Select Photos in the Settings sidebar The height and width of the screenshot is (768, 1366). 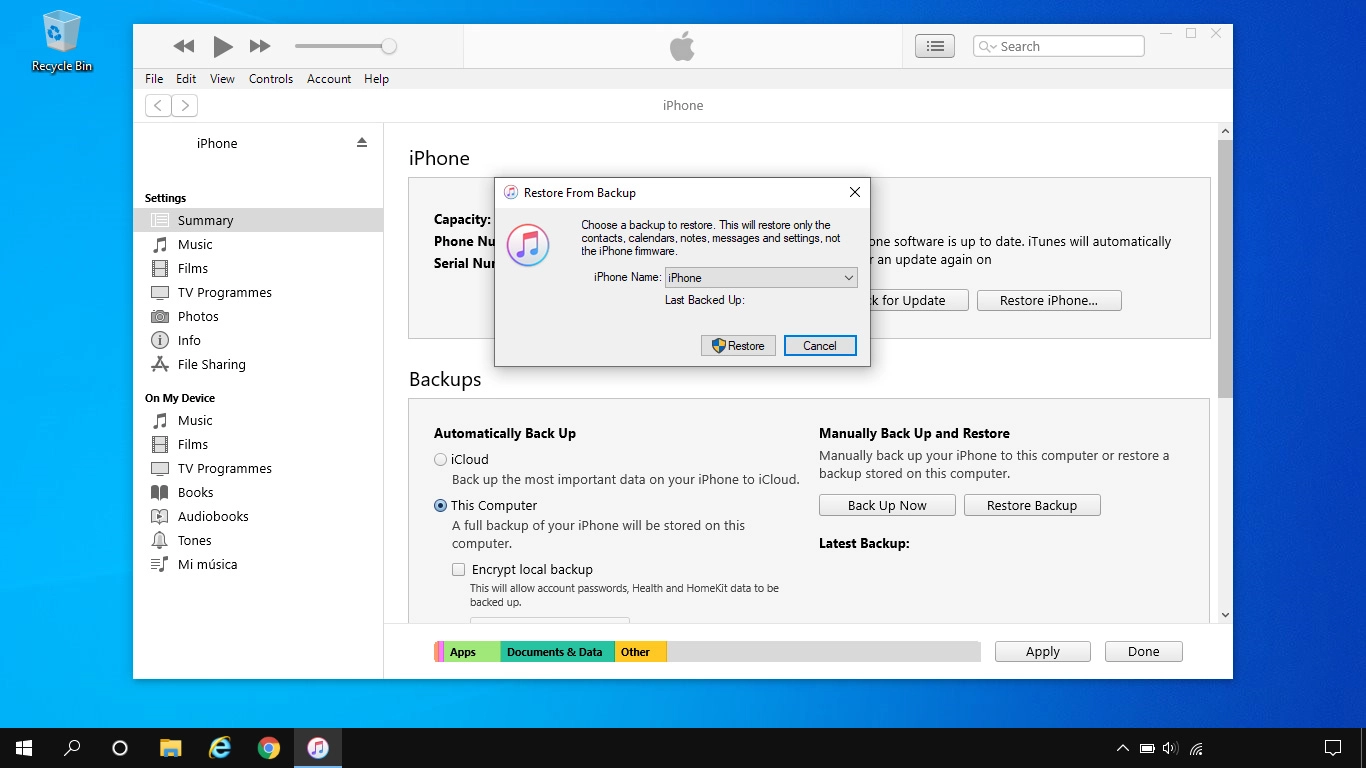pos(198,316)
